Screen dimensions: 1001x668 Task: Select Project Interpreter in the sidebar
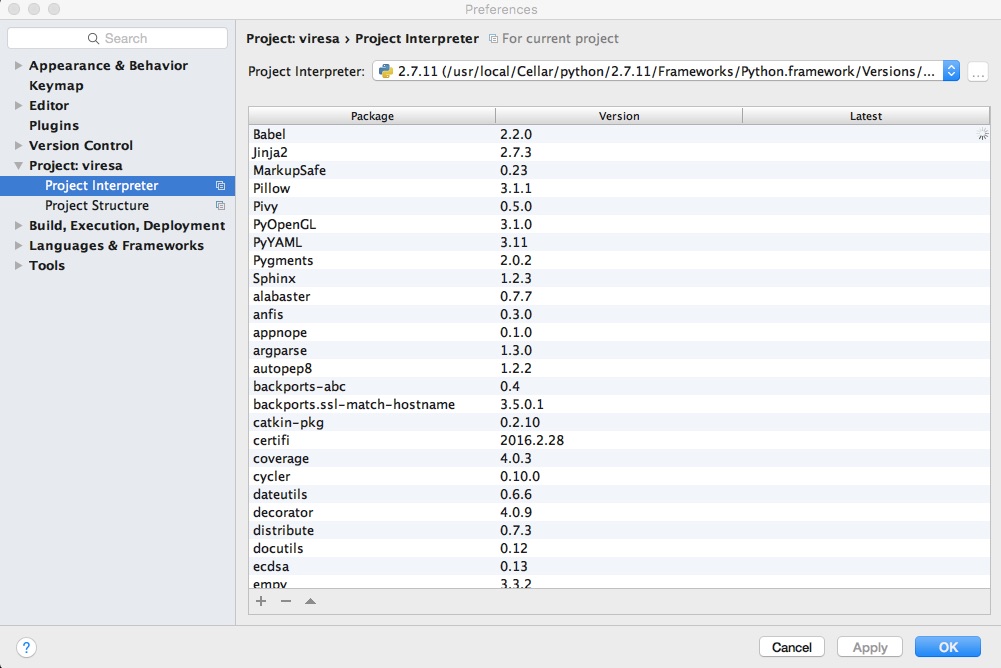(x=117, y=186)
